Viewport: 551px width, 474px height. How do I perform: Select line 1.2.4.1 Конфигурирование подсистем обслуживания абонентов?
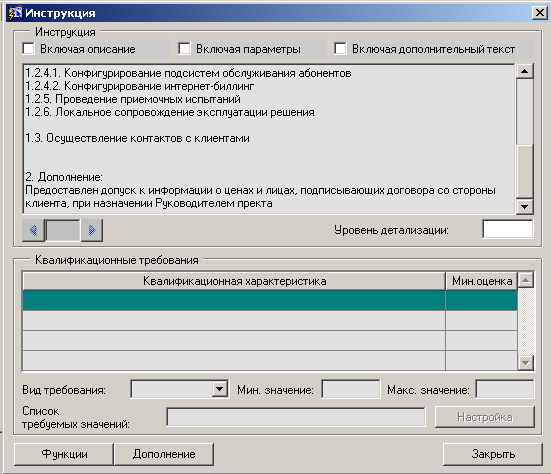click(188, 73)
